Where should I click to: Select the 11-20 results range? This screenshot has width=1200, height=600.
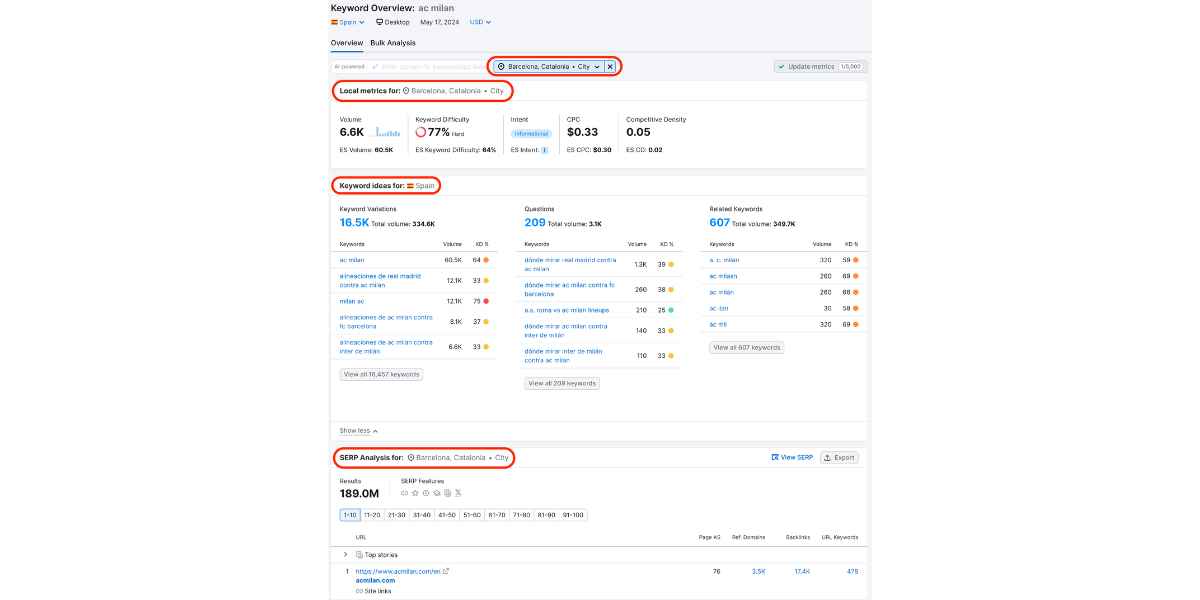pyautogui.click(x=372, y=515)
